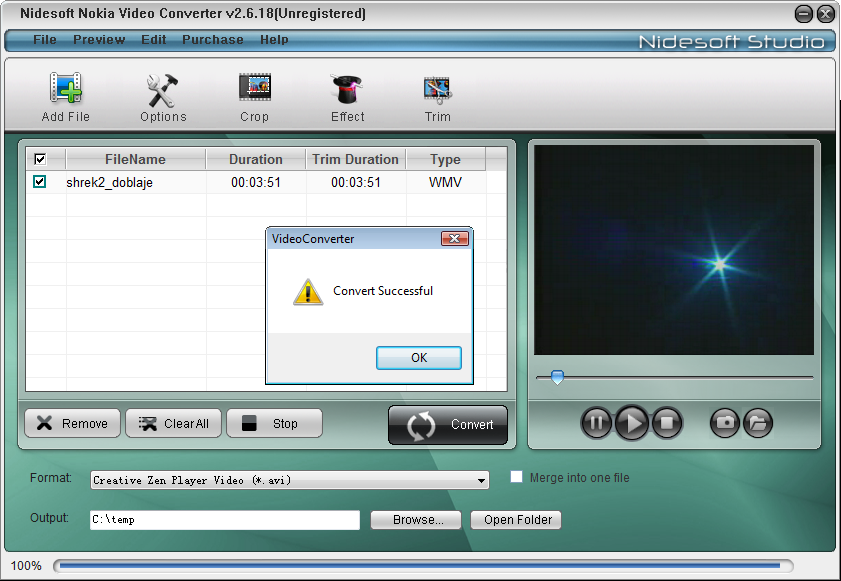Click OK in the Convert Successful dialog
The image size is (841, 581).
(x=418, y=358)
